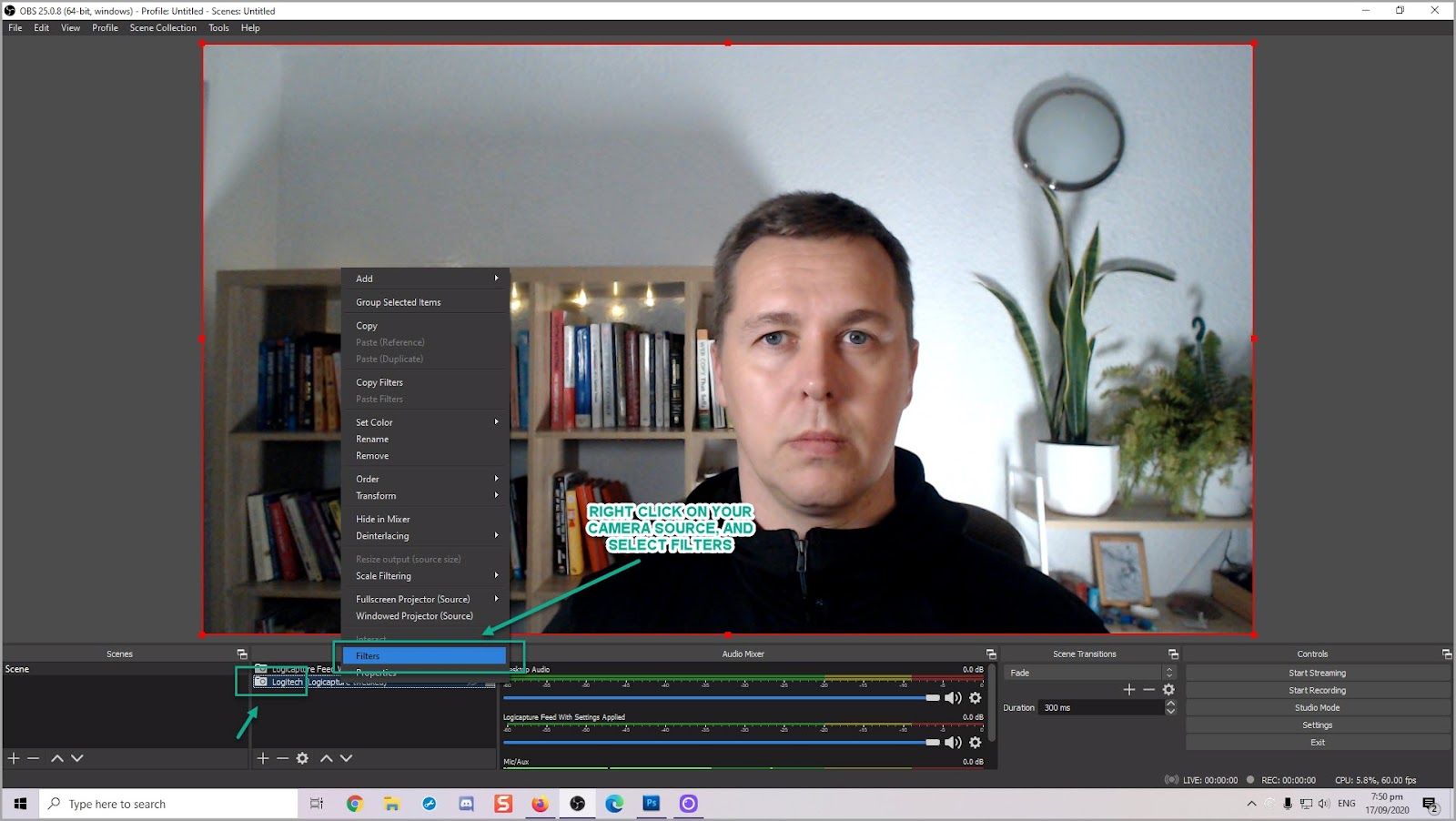
Task: Undock the Audio Mixer panel
Action: coord(991,654)
